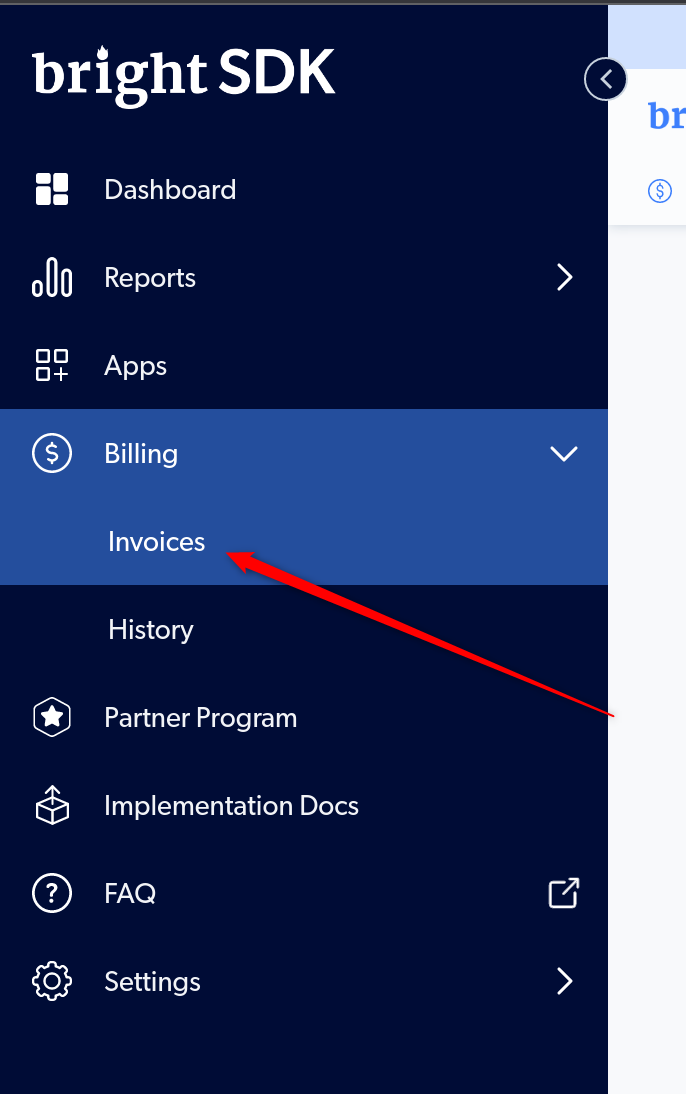Click the FAQ question mark icon

coord(52,893)
